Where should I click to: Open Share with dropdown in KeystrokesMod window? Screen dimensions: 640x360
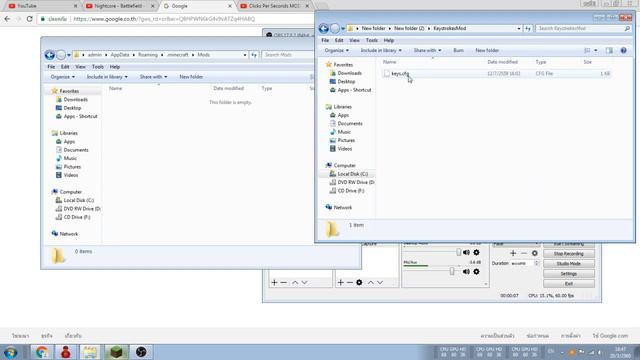pos(427,51)
